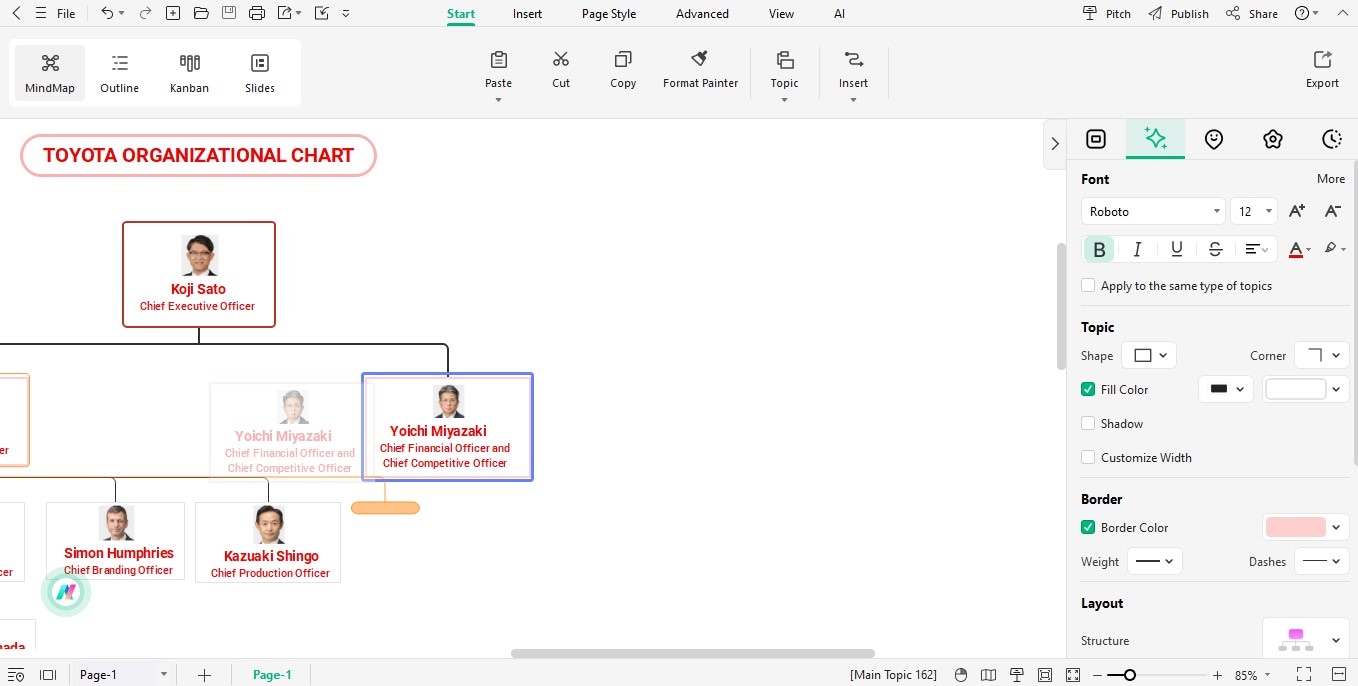Uncheck the Border Color checkbox

click(1088, 527)
